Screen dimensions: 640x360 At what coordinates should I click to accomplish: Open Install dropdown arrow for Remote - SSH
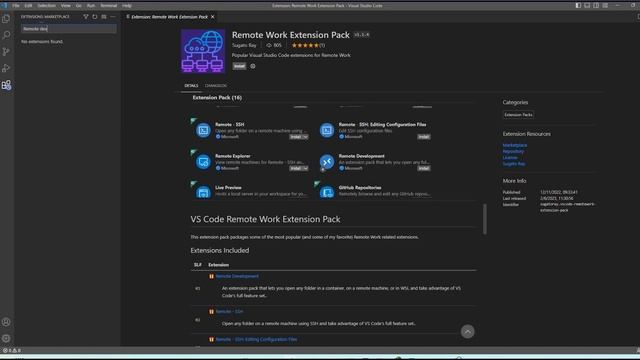click(x=305, y=137)
